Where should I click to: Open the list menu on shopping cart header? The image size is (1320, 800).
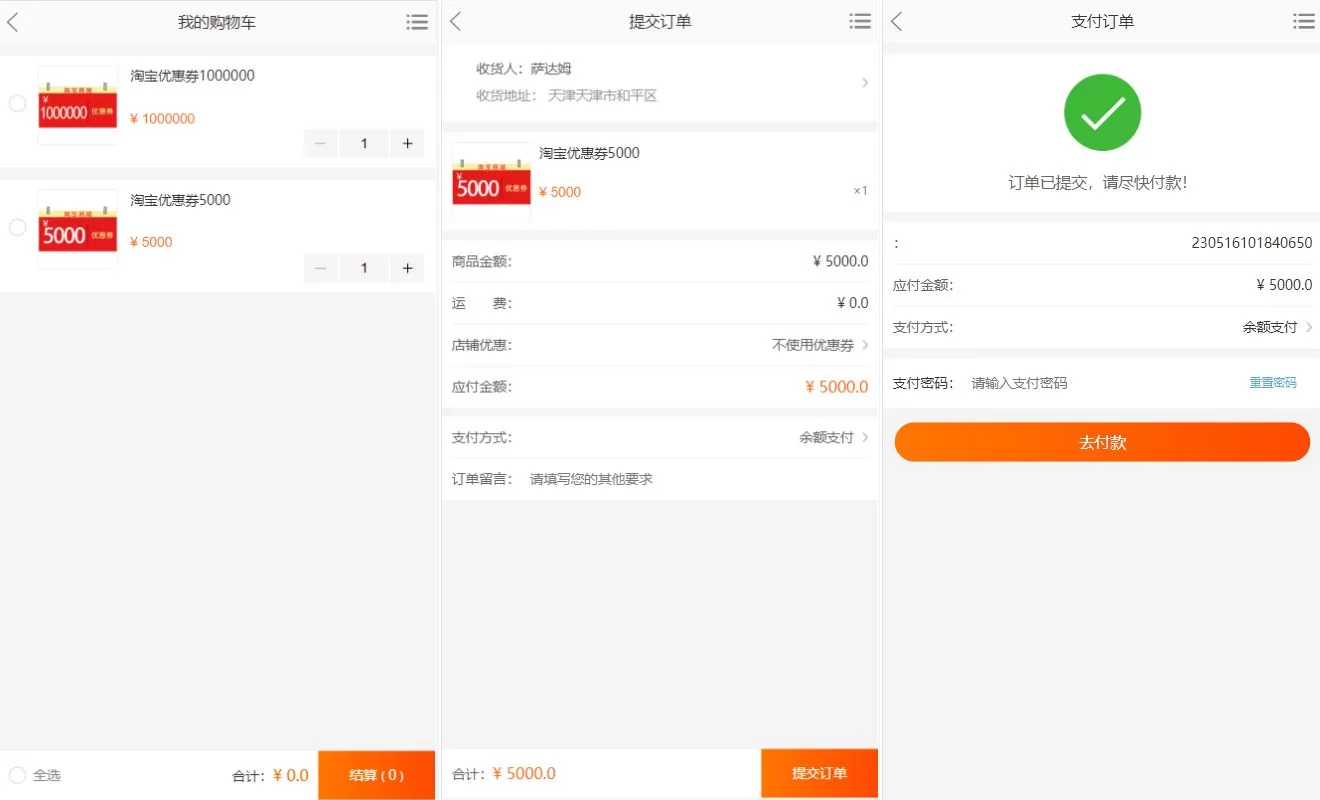click(x=417, y=22)
